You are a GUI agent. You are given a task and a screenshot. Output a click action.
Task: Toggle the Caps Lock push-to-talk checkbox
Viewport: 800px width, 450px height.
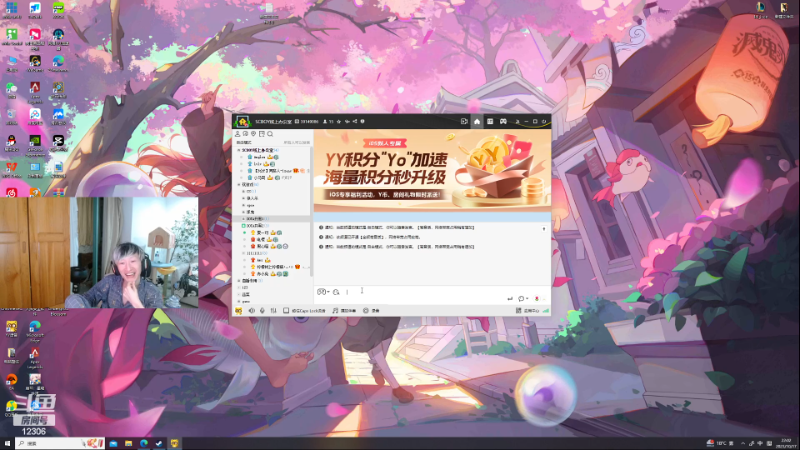pos(286,310)
